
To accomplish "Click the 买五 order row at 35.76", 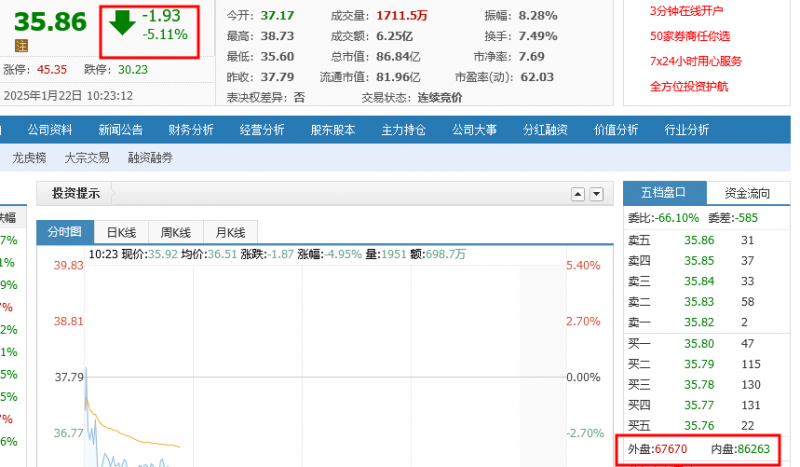I will point(707,425).
